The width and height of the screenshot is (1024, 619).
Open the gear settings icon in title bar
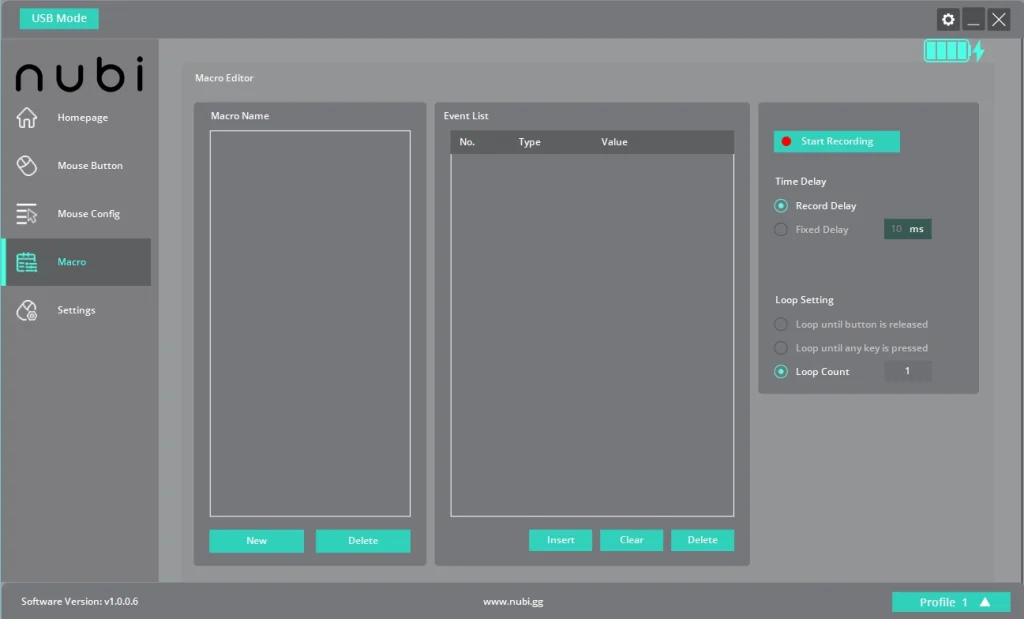[947, 19]
